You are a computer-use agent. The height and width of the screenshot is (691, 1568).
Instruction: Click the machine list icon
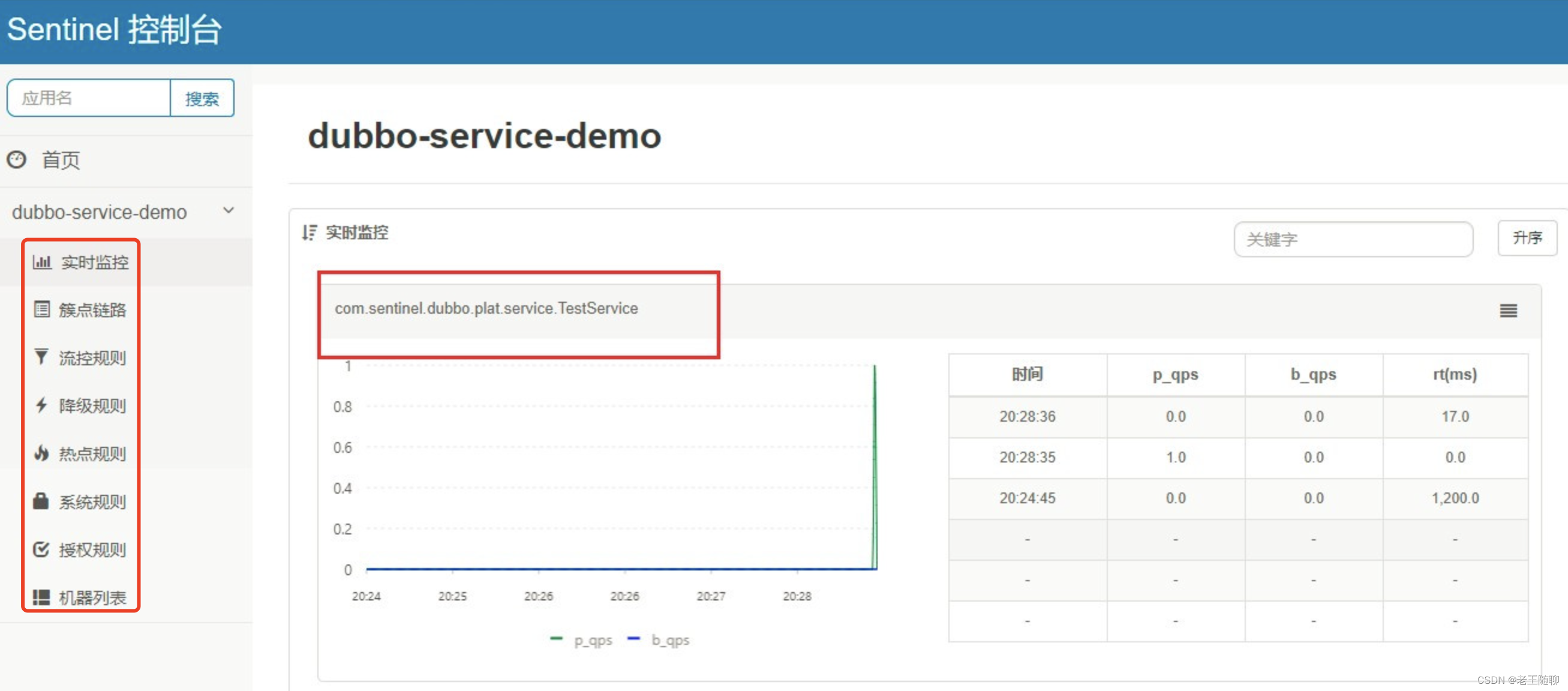[x=41, y=597]
